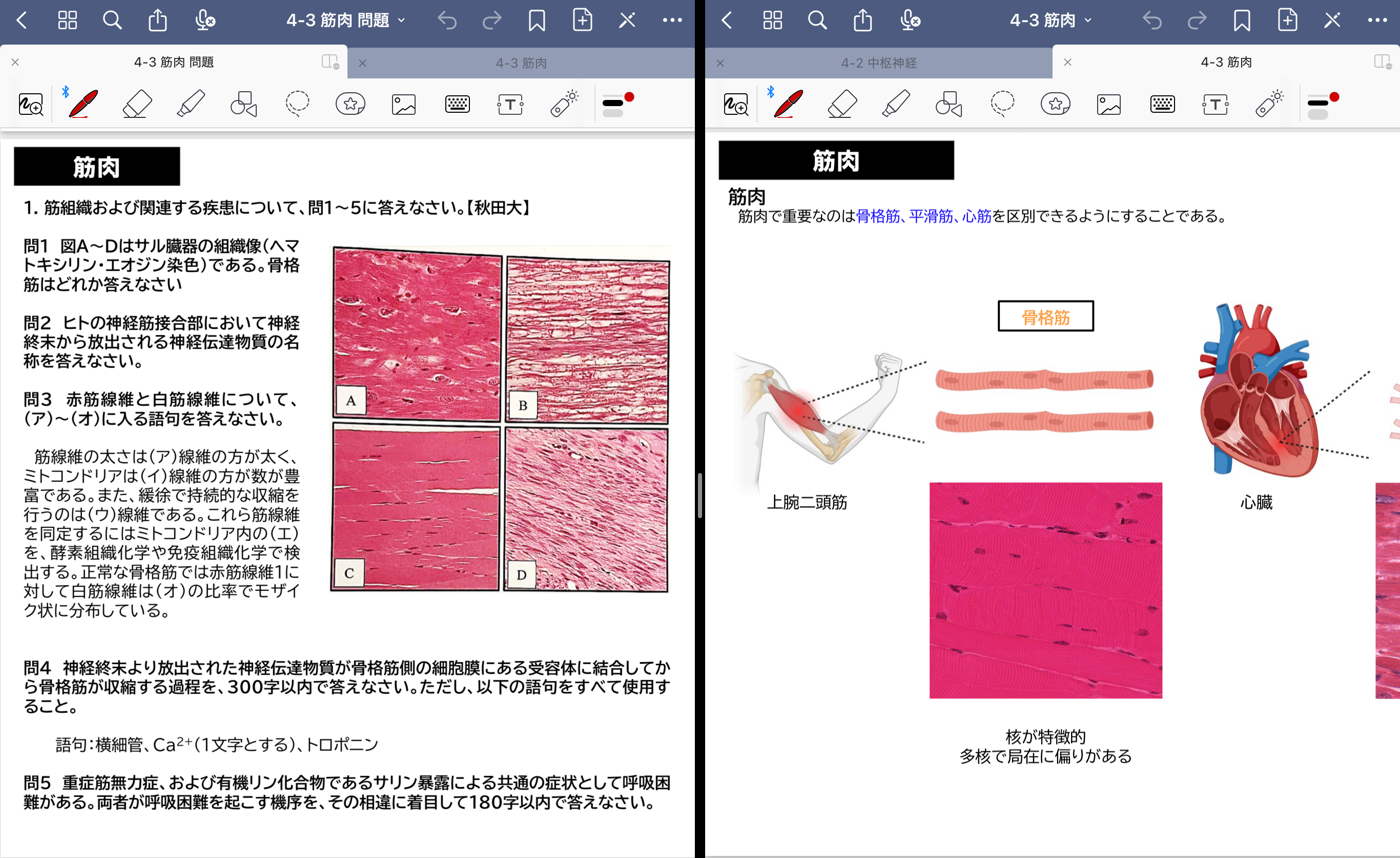The image size is (1400, 858).
Task: Expand the 4-3 筋肉 問題 title dropdown
Action: click(345, 21)
